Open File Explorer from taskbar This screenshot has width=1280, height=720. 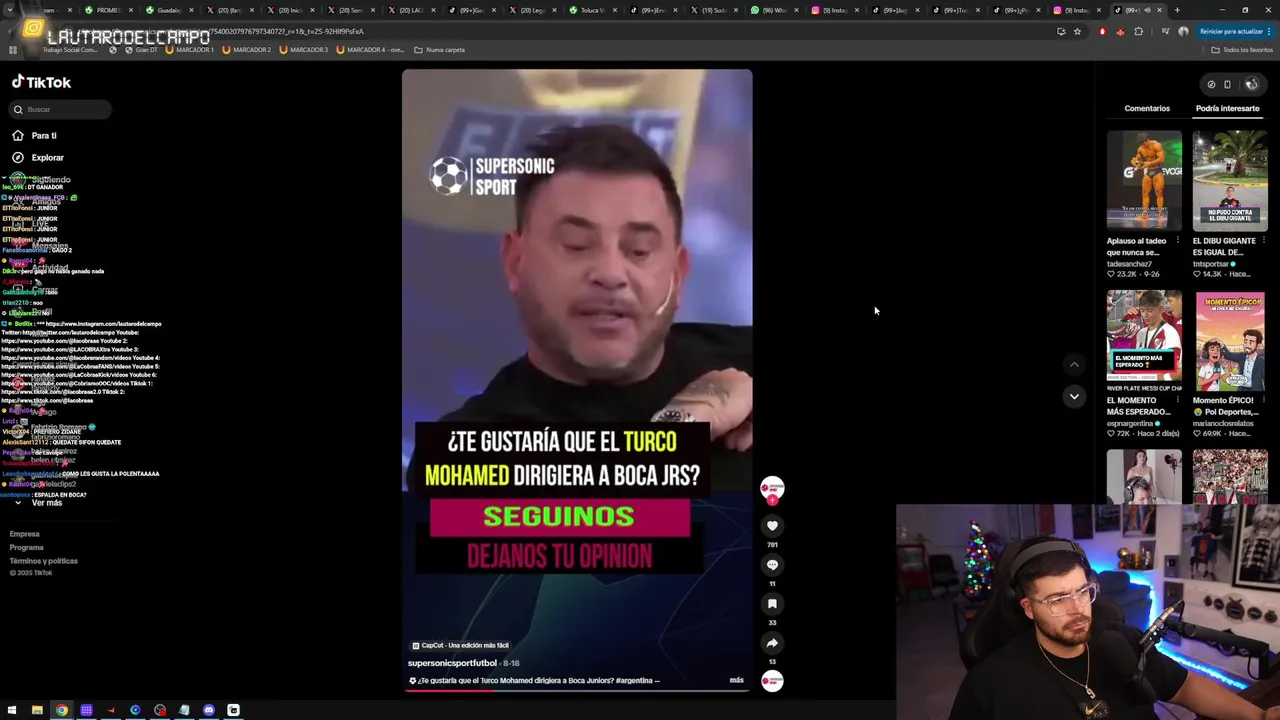[37, 710]
